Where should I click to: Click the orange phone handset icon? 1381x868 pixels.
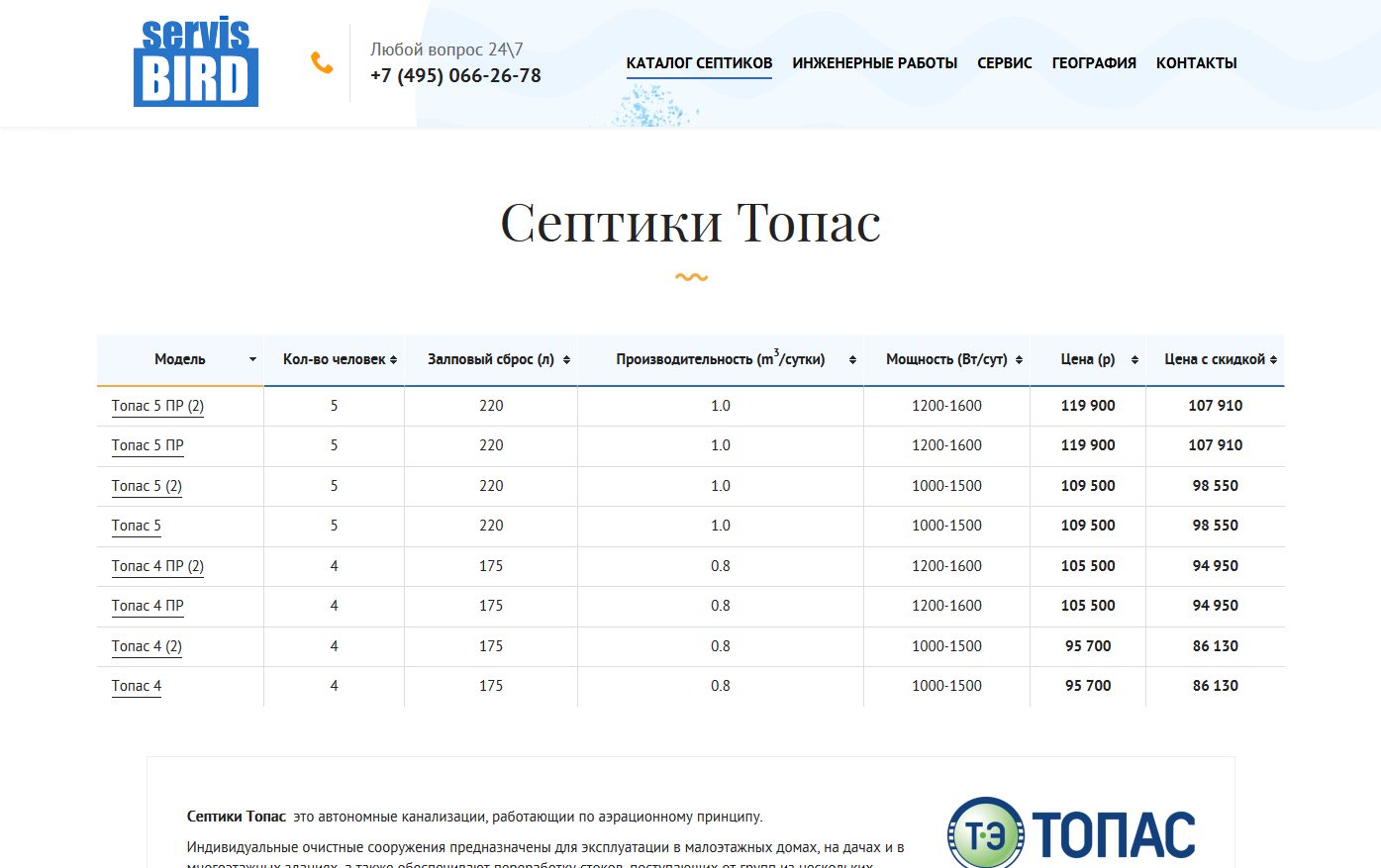tap(322, 63)
